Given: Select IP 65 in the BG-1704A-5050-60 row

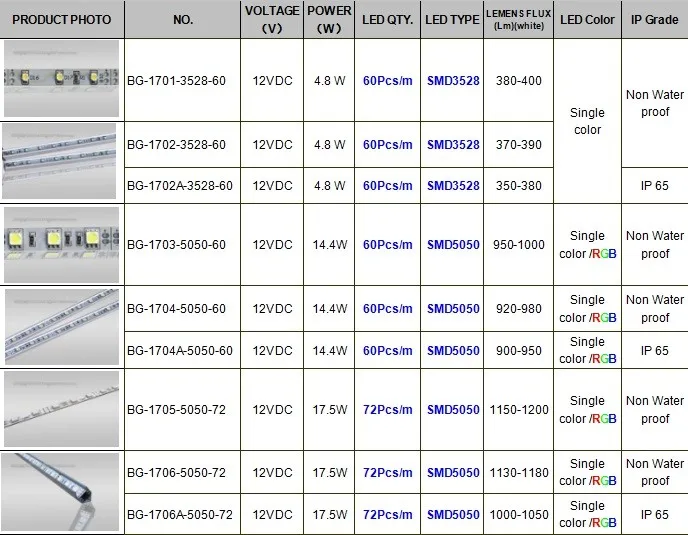Looking at the screenshot, I should 655,351.
